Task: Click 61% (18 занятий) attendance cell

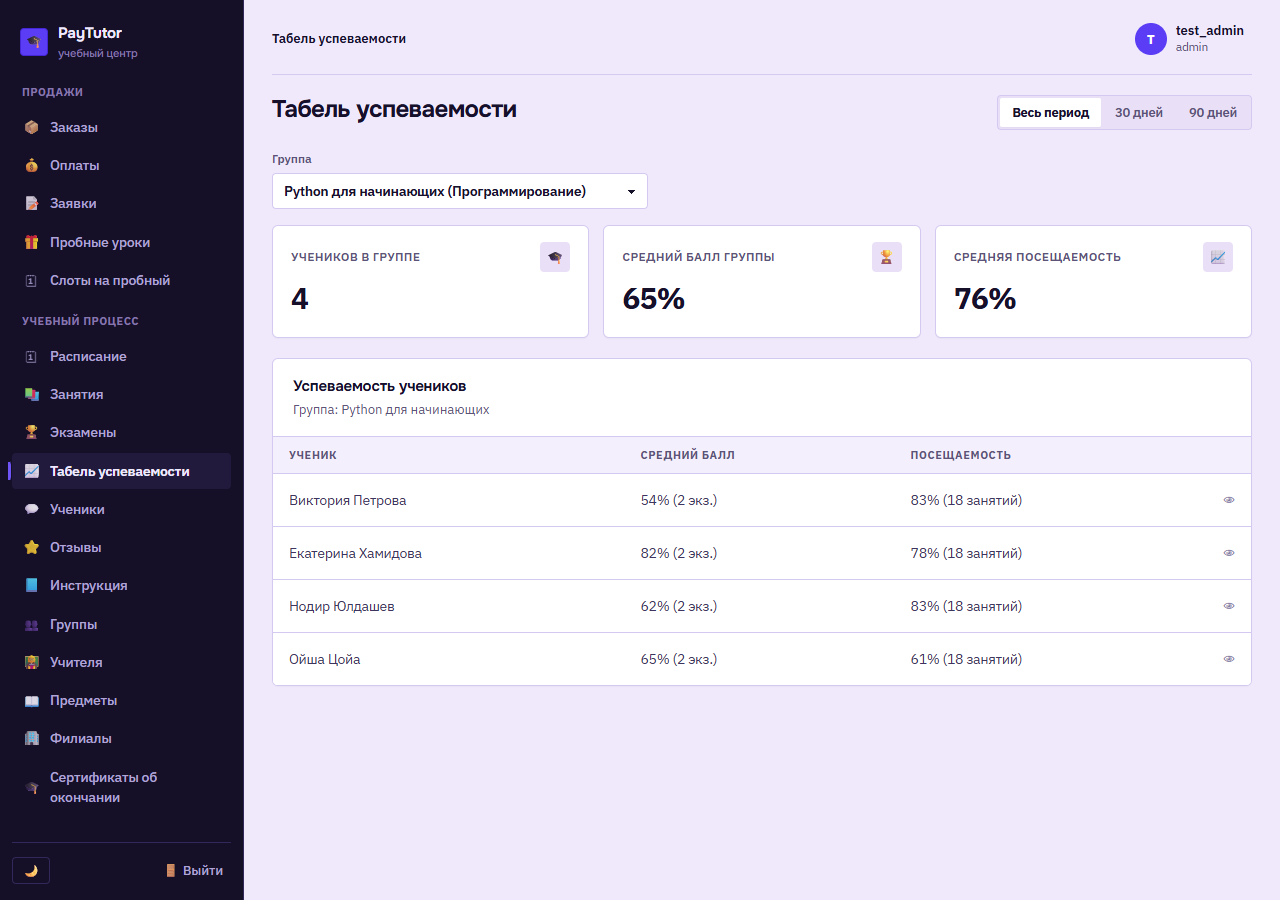Action: point(966,659)
